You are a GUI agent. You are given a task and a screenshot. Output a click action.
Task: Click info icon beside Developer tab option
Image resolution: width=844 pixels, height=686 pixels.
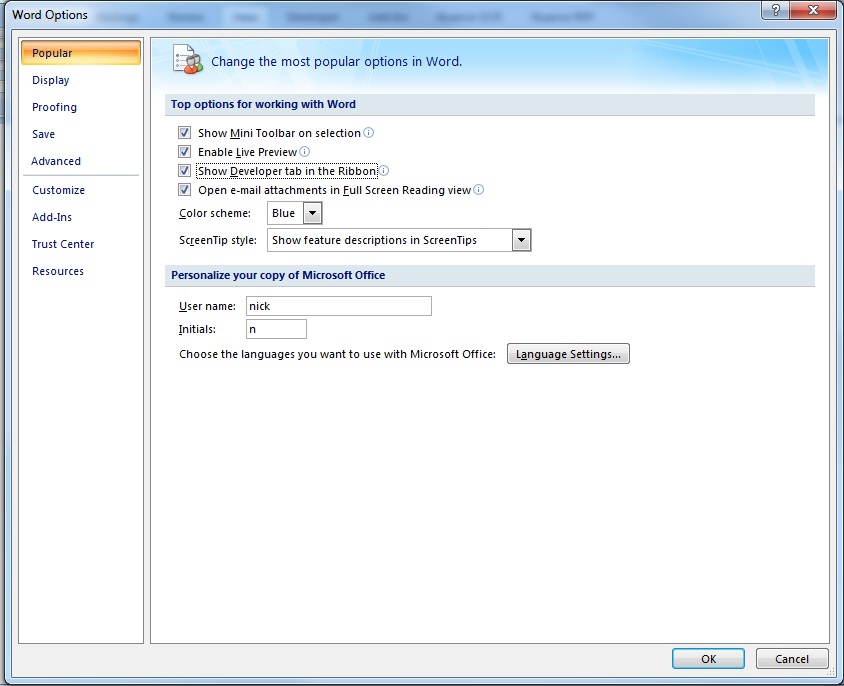point(384,171)
